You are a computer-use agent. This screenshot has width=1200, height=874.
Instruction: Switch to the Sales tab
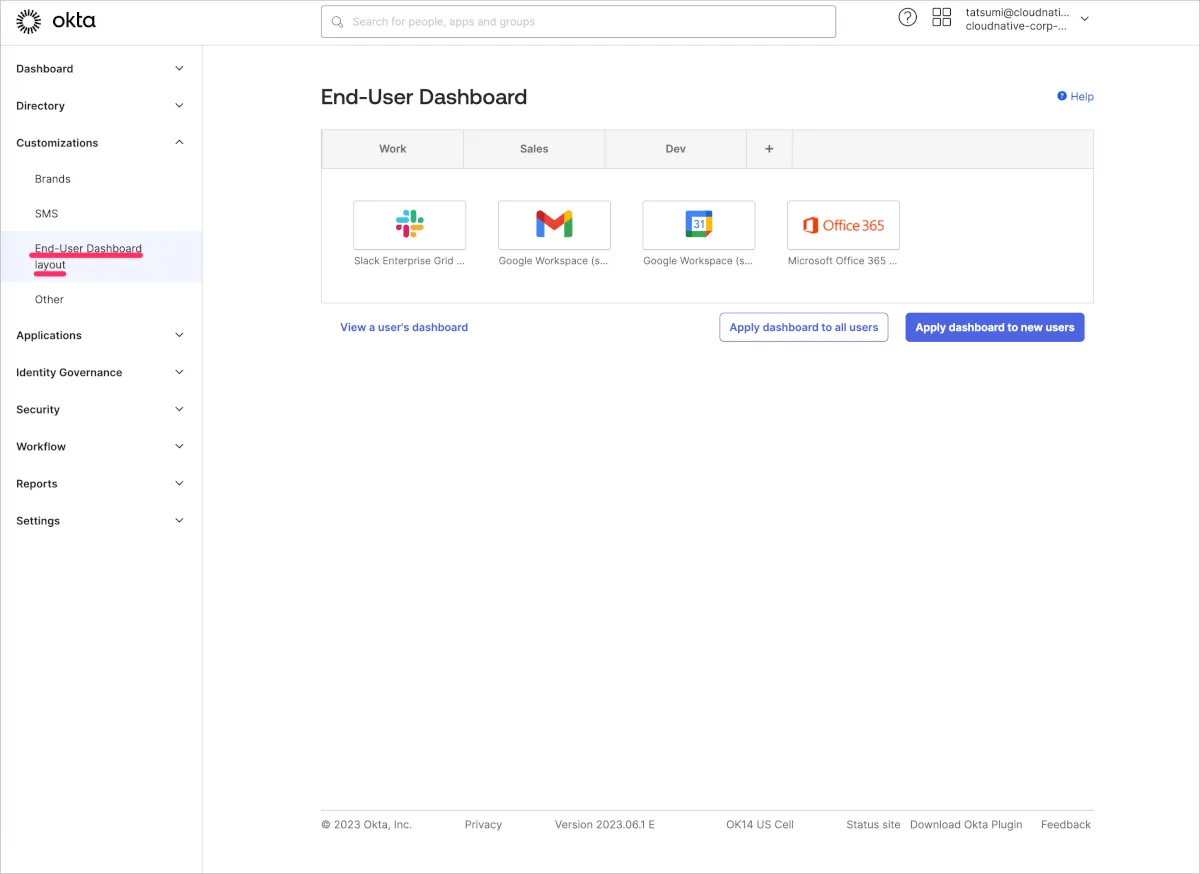pos(534,149)
